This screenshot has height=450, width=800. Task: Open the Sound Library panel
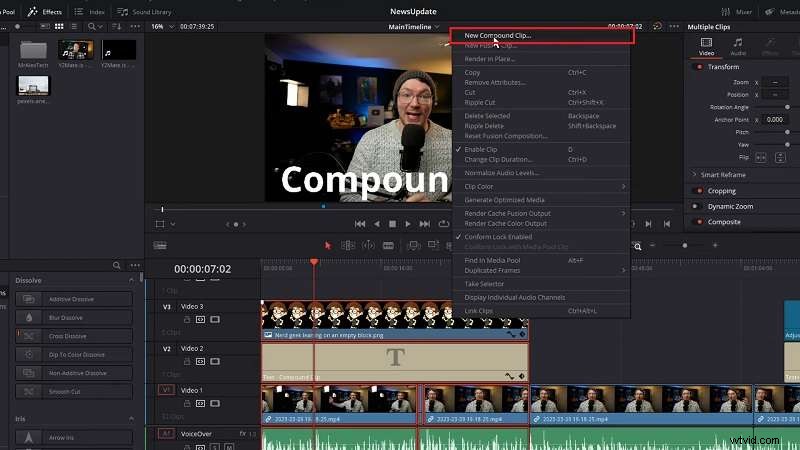click(x=144, y=12)
